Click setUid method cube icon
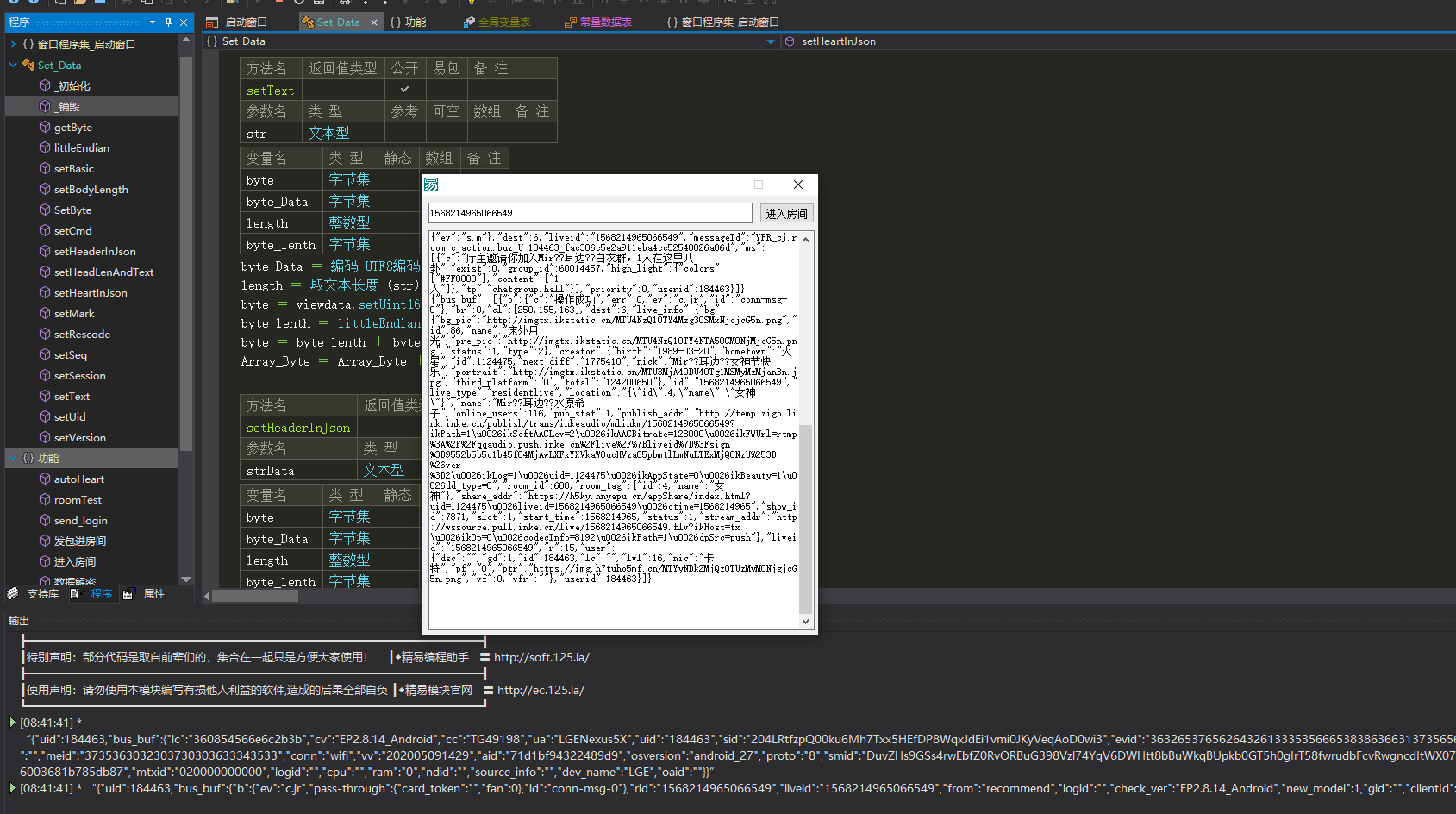Viewport: 1456px width, 814px height. click(45, 416)
